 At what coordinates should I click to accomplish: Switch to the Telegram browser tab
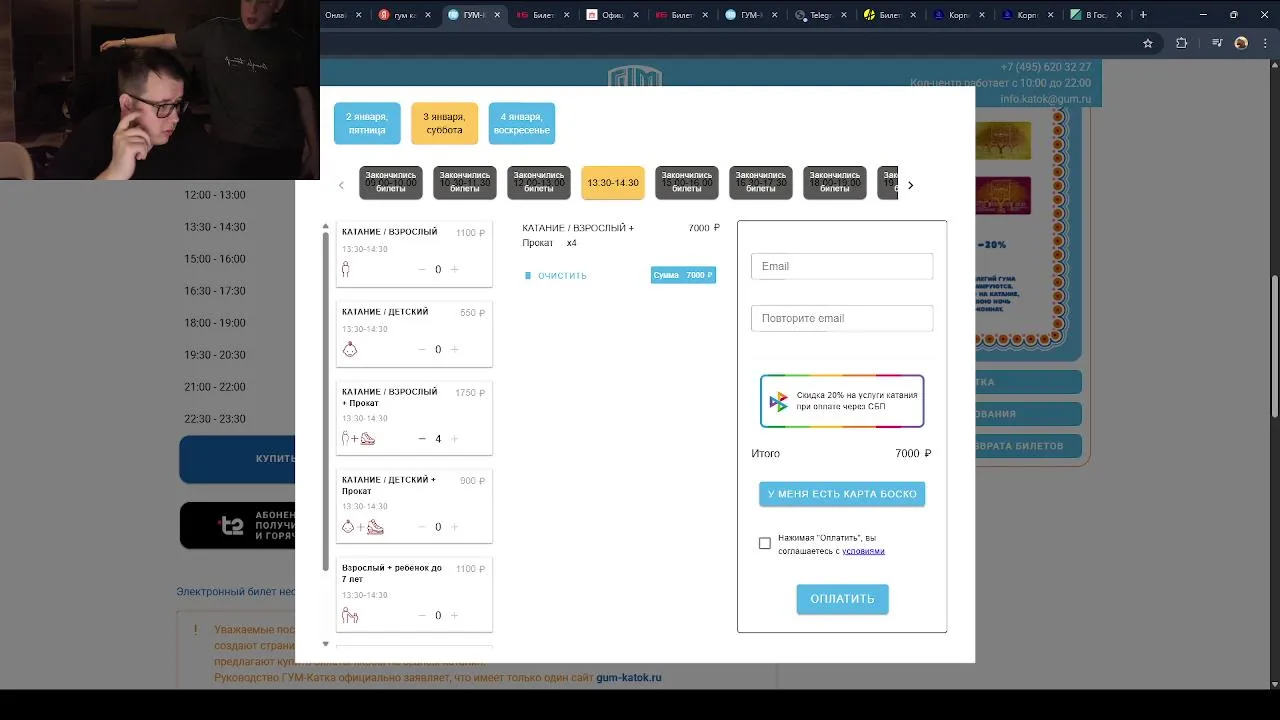820,15
